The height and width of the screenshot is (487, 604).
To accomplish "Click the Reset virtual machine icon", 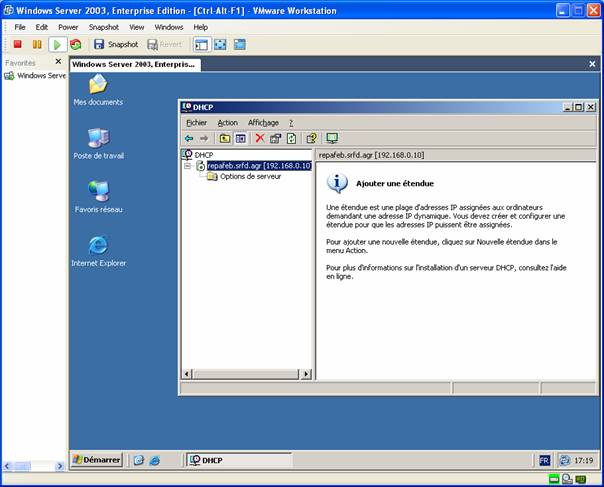I will (x=76, y=44).
